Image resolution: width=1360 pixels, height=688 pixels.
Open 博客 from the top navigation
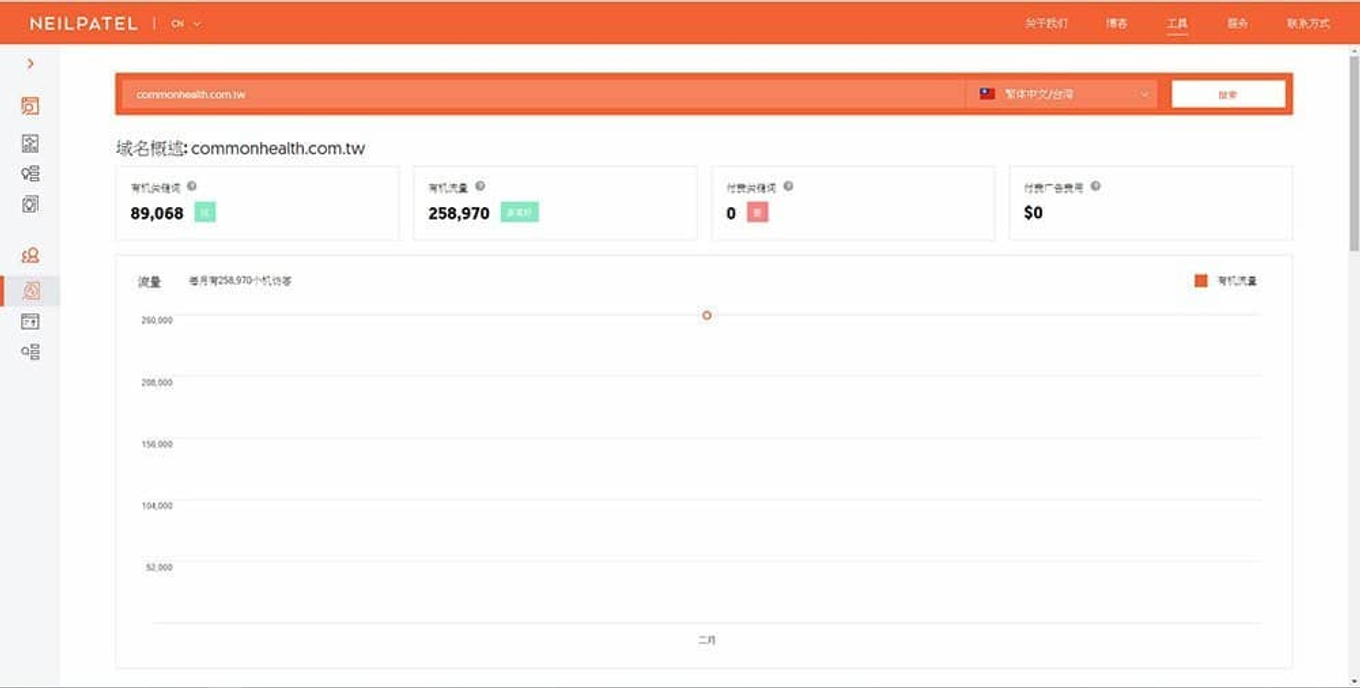(x=1116, y=23)
